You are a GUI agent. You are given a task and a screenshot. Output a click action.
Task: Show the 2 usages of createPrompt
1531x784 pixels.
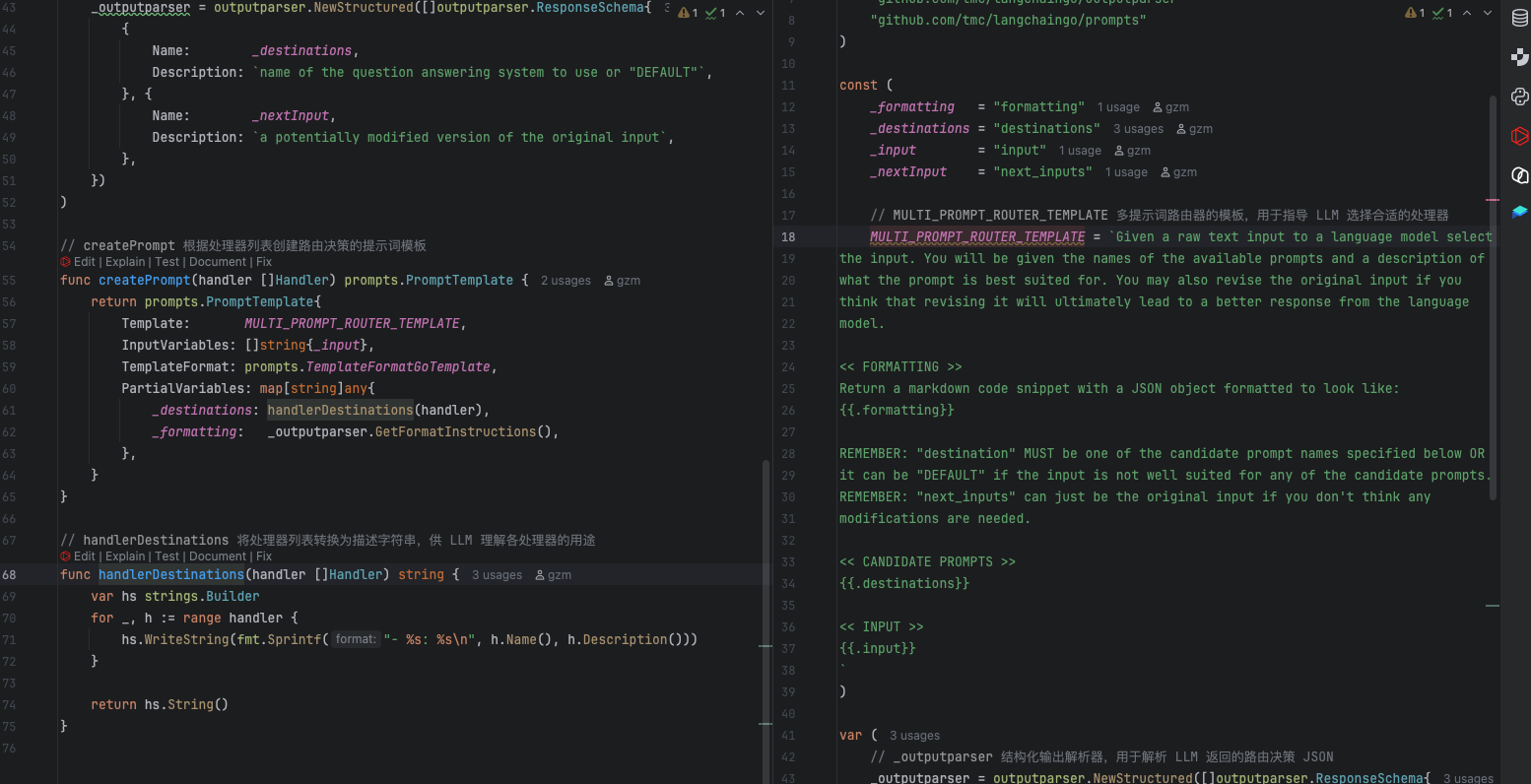566,281
